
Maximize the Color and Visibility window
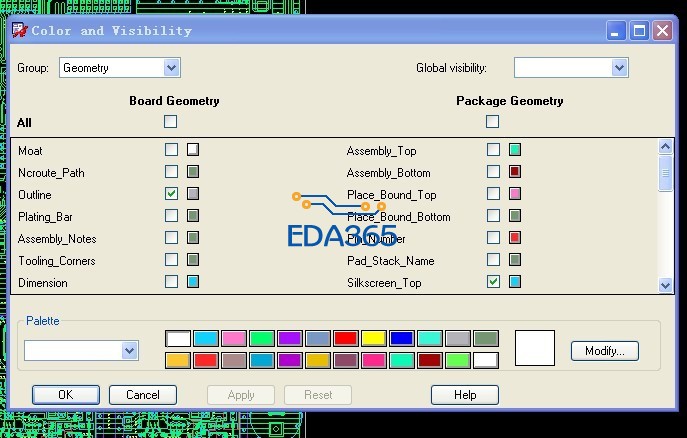(x=639, y=31)
